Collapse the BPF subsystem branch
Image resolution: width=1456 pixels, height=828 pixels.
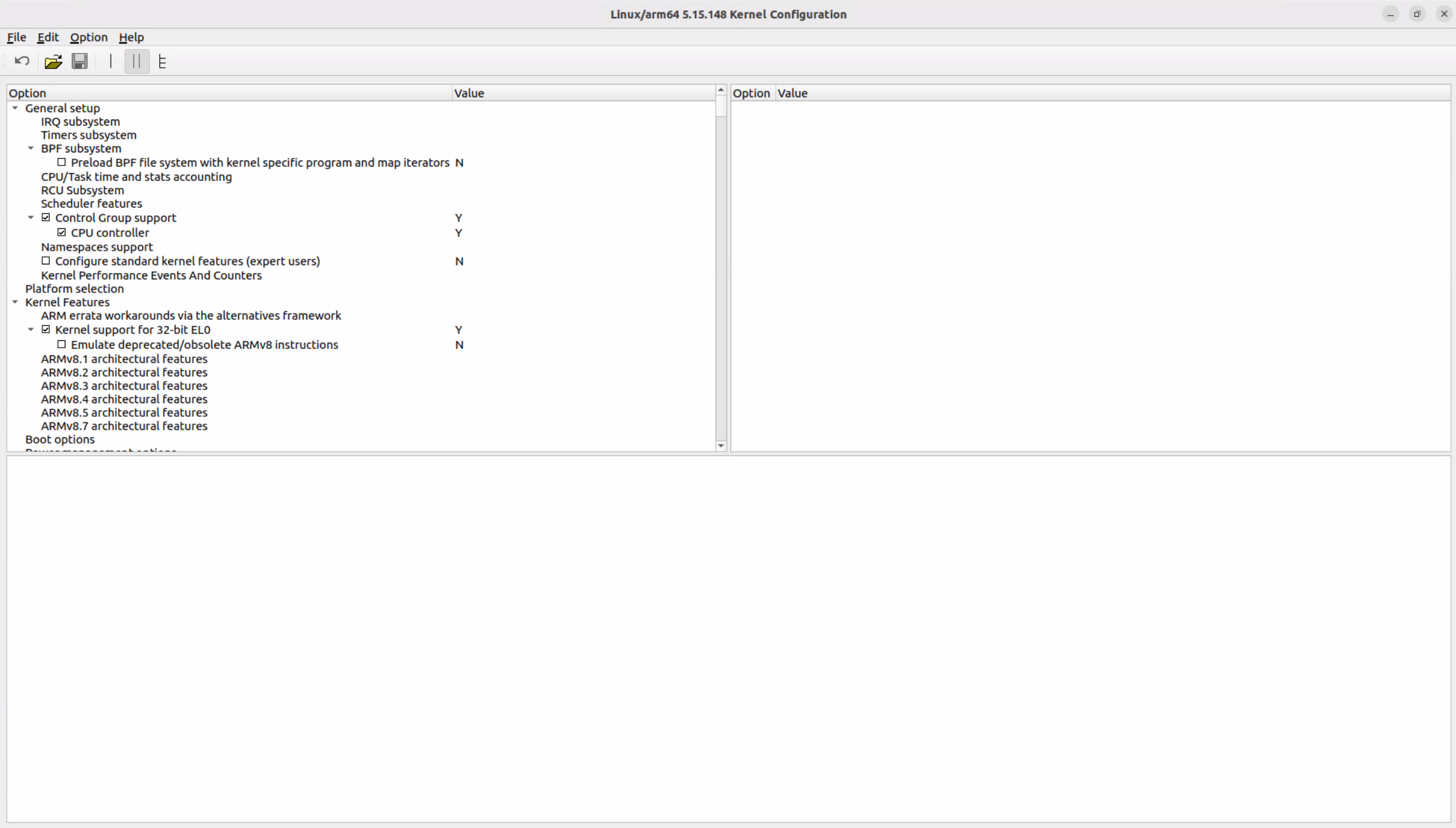(x=30, y=148)
